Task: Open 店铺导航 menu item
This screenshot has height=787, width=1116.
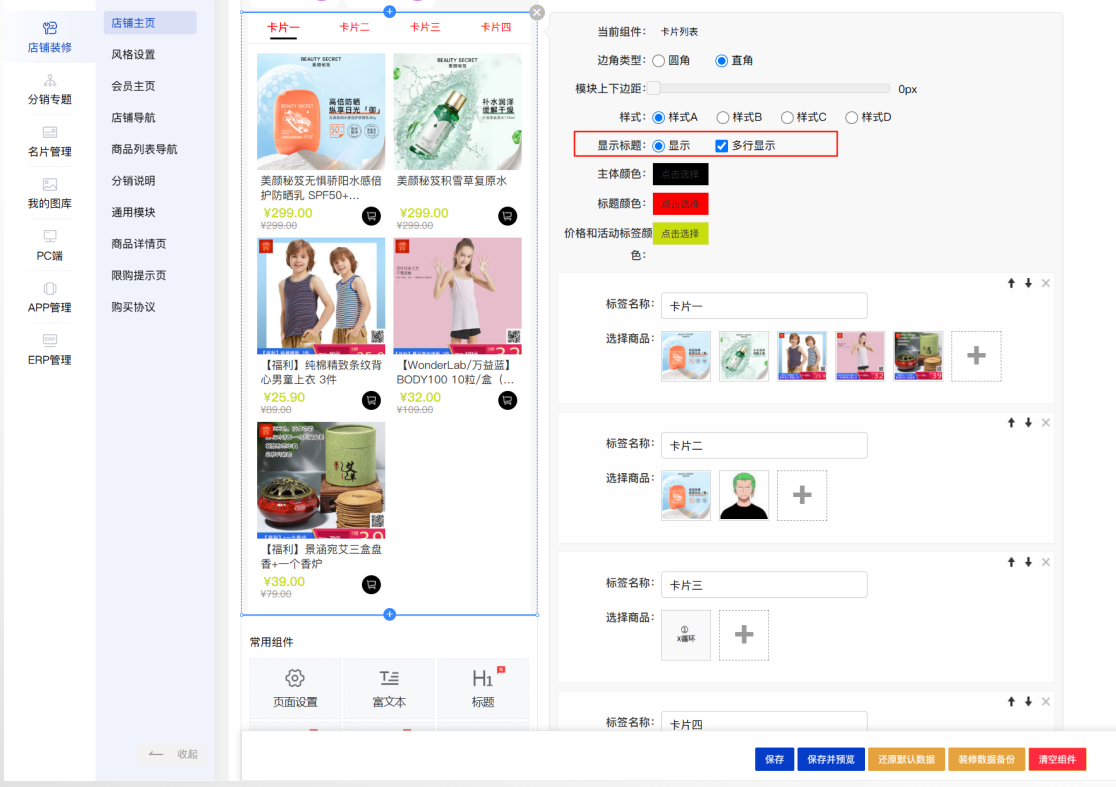Action: click(133, 117)
